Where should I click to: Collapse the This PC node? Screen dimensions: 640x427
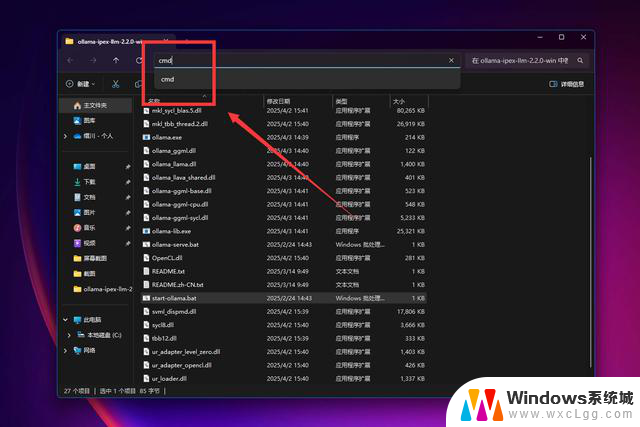click(66, 320)
